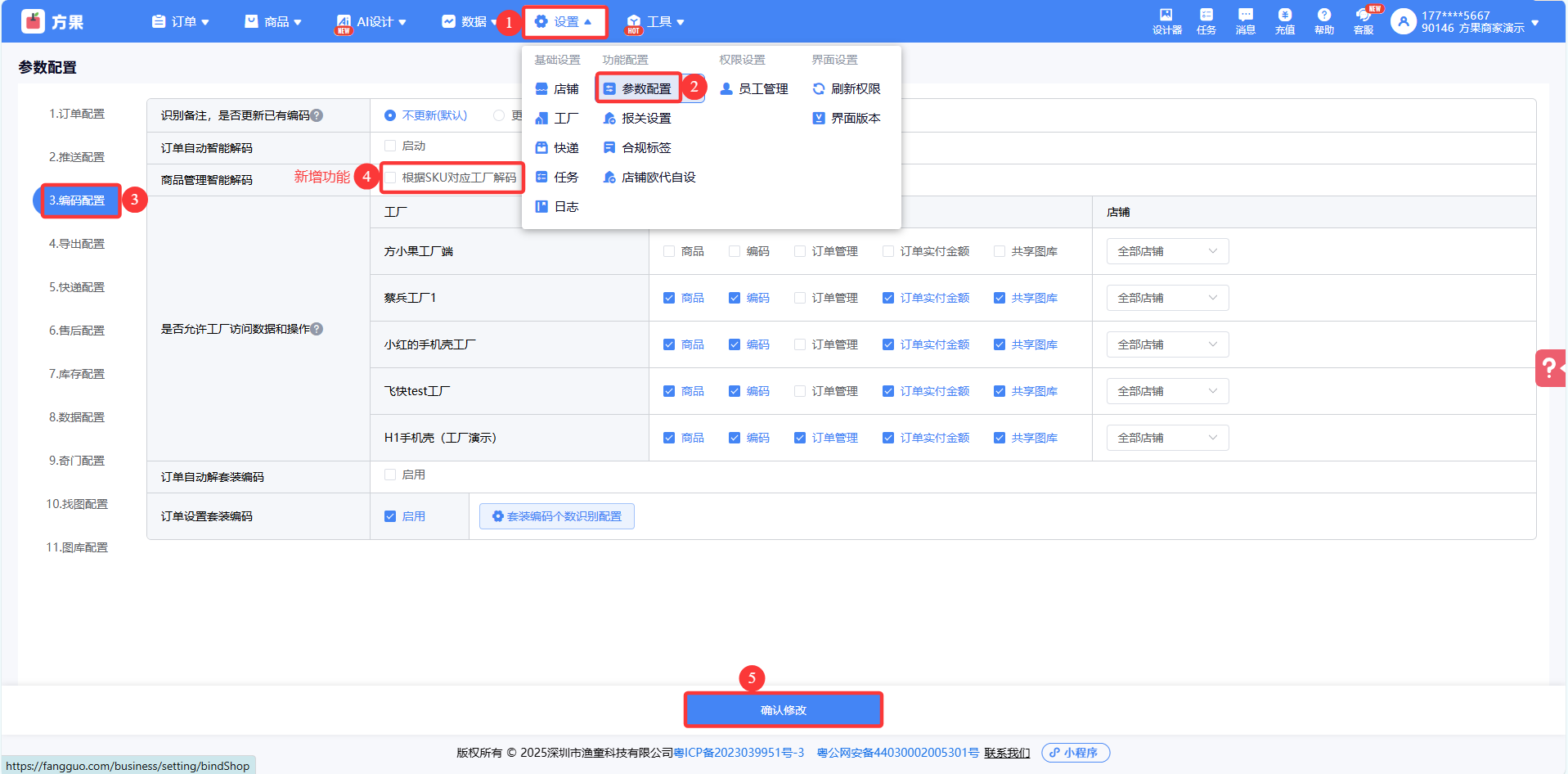Viewport: 1568px width, 774px height.
Task: Uncheck 启用 for 订单设置套装编码
Action: coord(391,516)
